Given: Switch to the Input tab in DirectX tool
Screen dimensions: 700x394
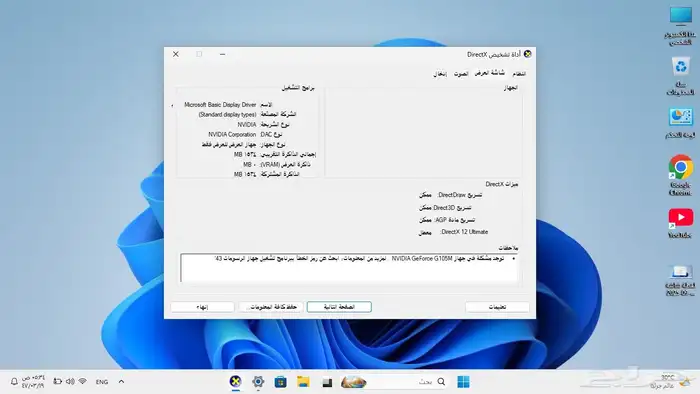Looking at the screenshot, I should click(x=440, y=74).
